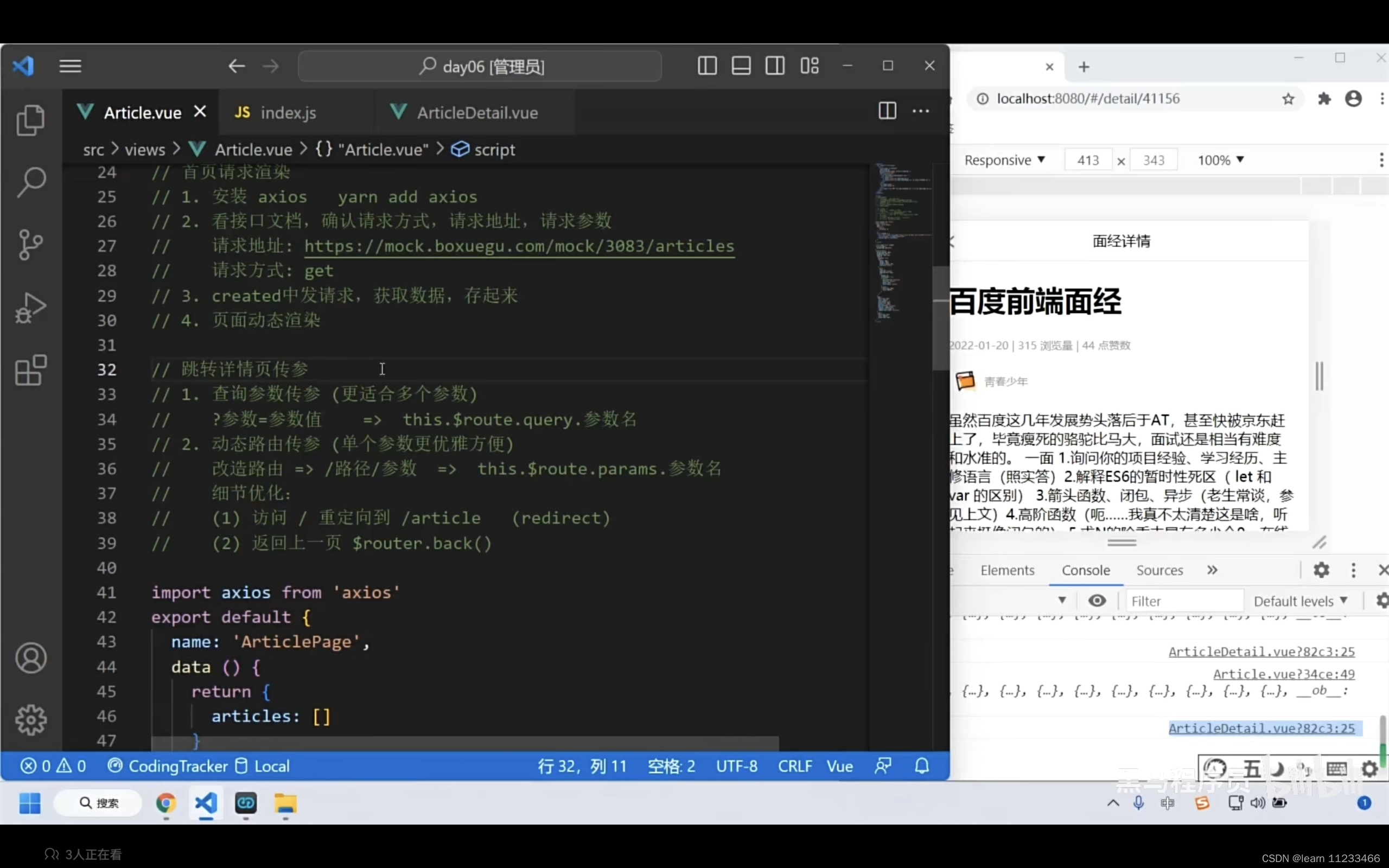
Task: Split the editor to the right
Action: (887, 111)
